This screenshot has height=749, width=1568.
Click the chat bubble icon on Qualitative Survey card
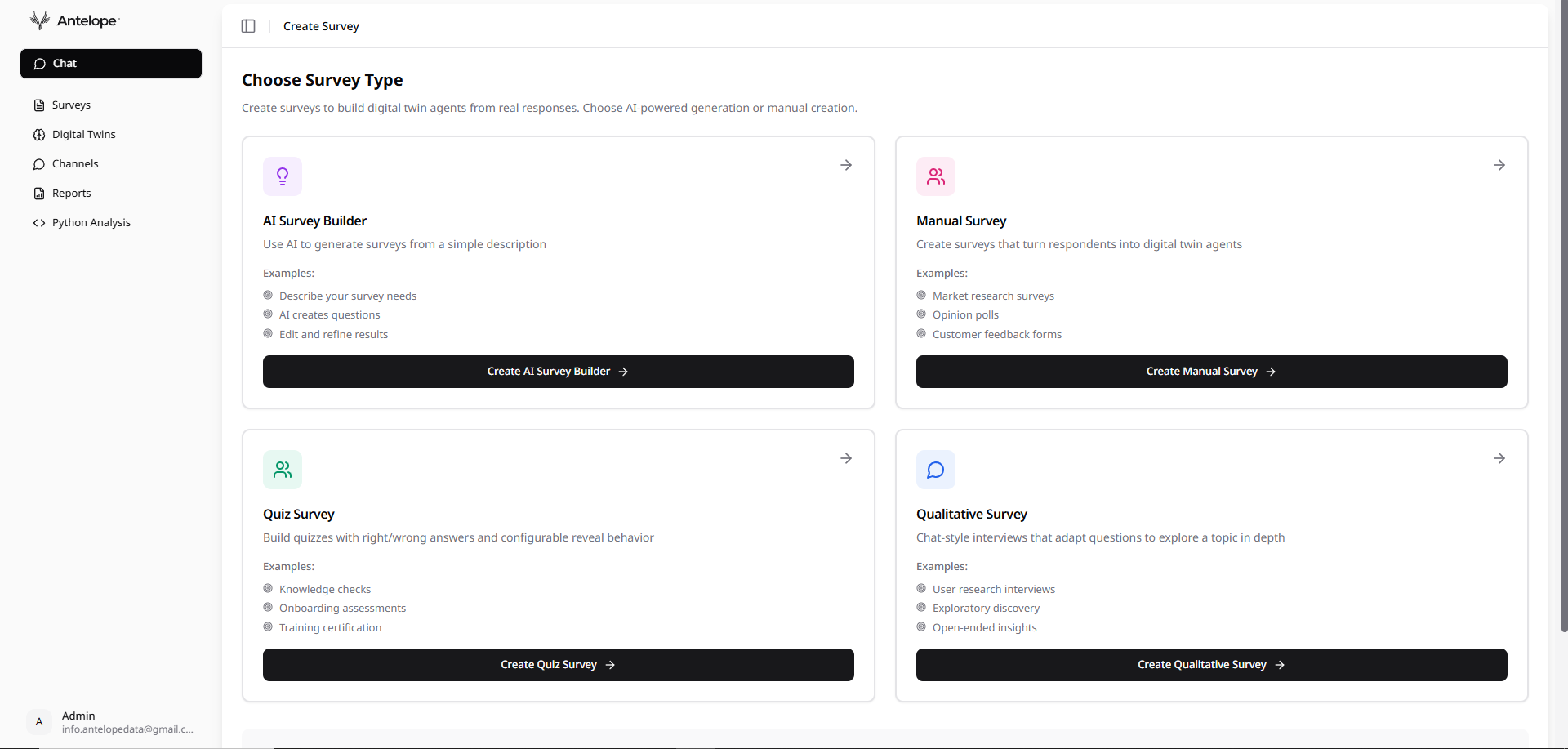[935, 469]
